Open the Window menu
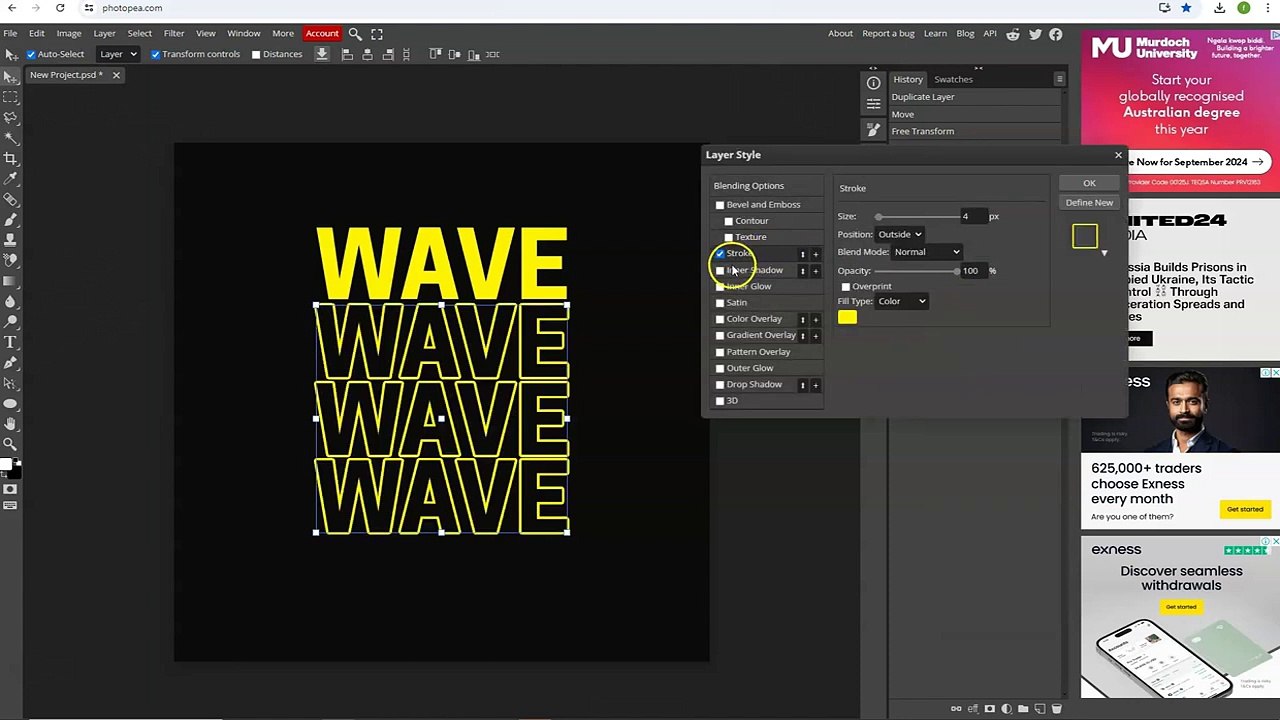 pos(244,34)
